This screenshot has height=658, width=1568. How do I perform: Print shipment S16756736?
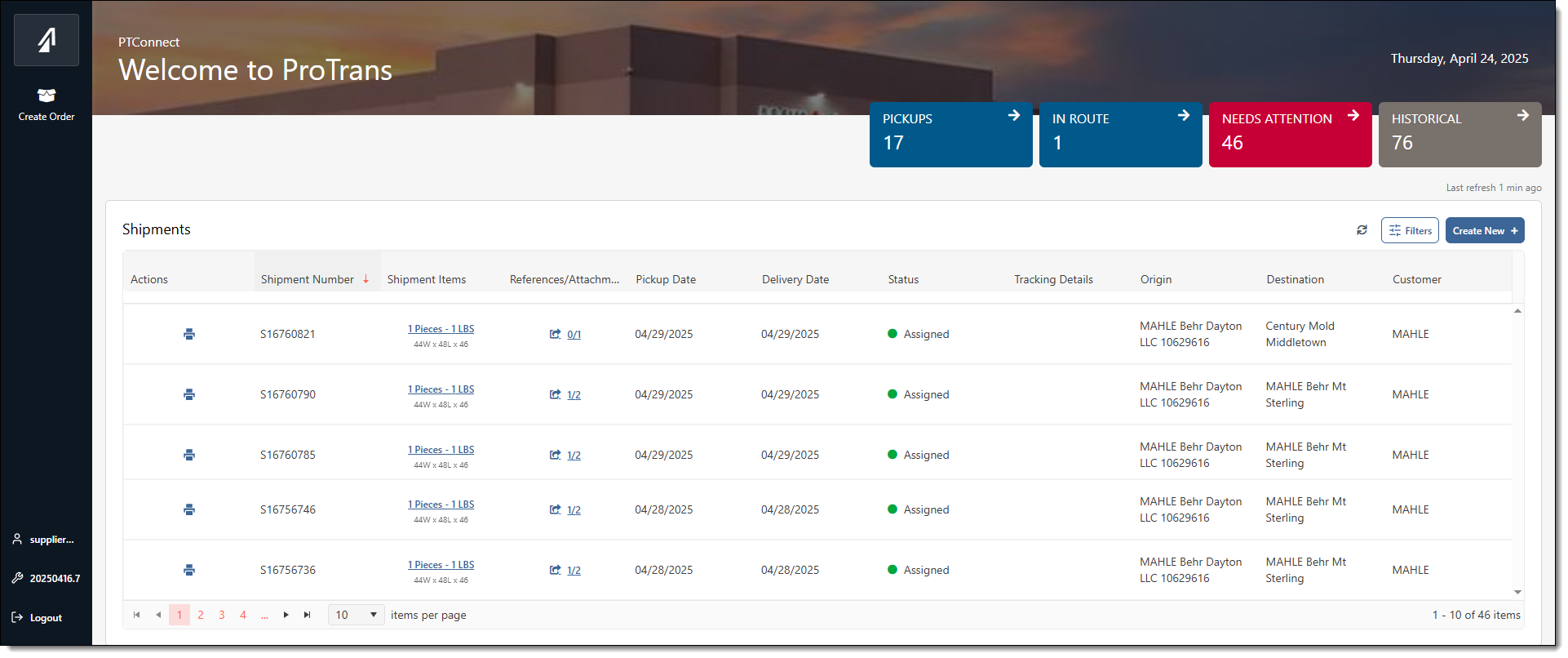(x=189, y=570)
